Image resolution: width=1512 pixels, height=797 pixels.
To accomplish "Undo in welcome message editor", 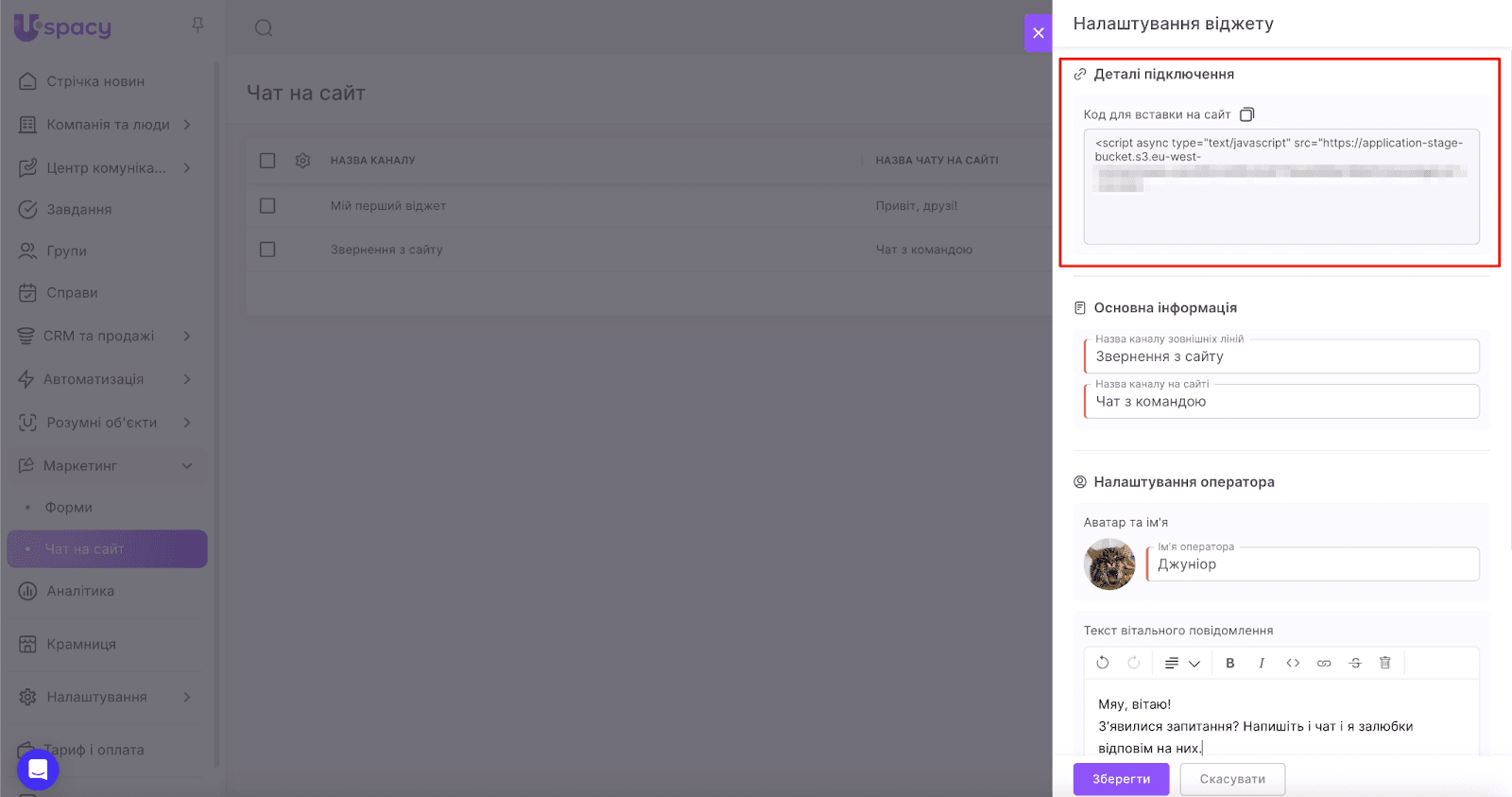I will tap(1103, 663).
